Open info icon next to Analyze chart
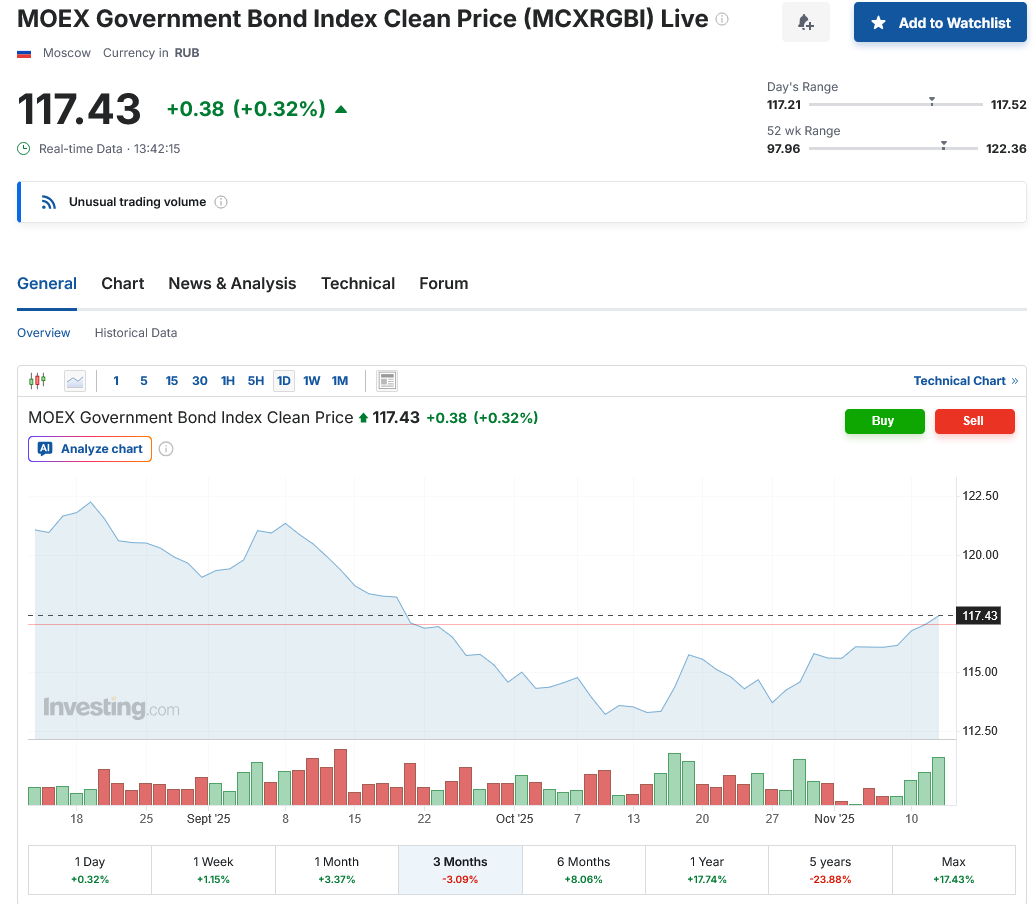Screen dimensions: 1034x904 click(x=166, y=449)
